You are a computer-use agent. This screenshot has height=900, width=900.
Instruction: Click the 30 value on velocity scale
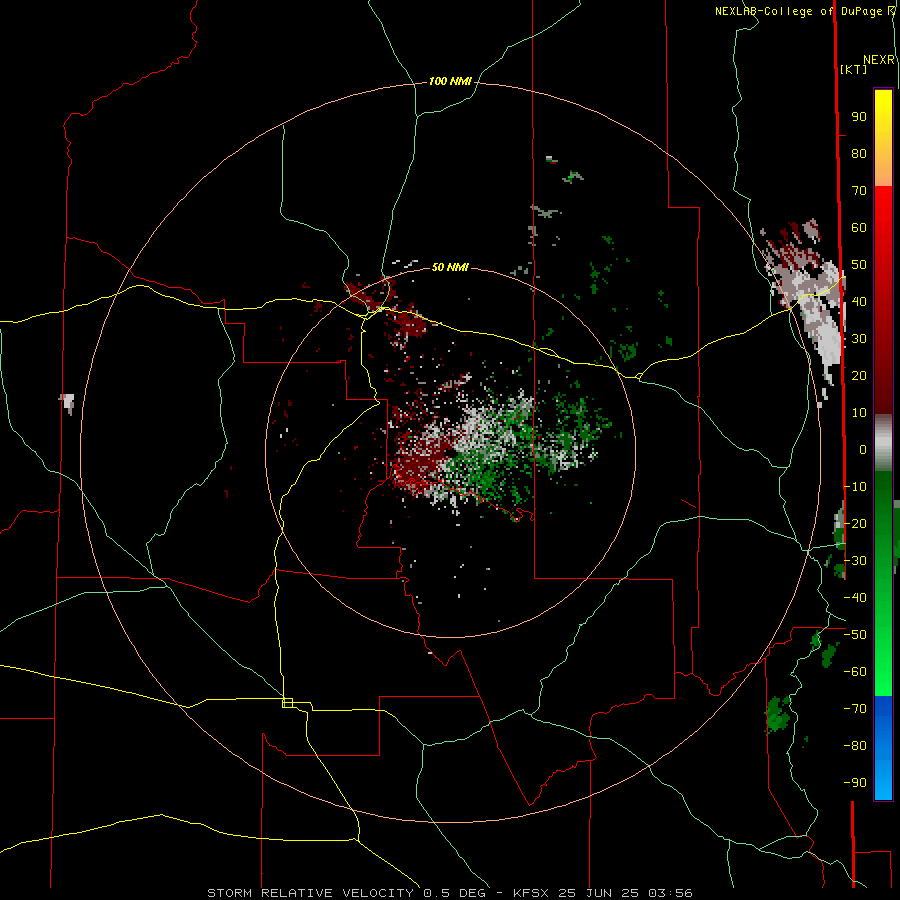[859, 339]
